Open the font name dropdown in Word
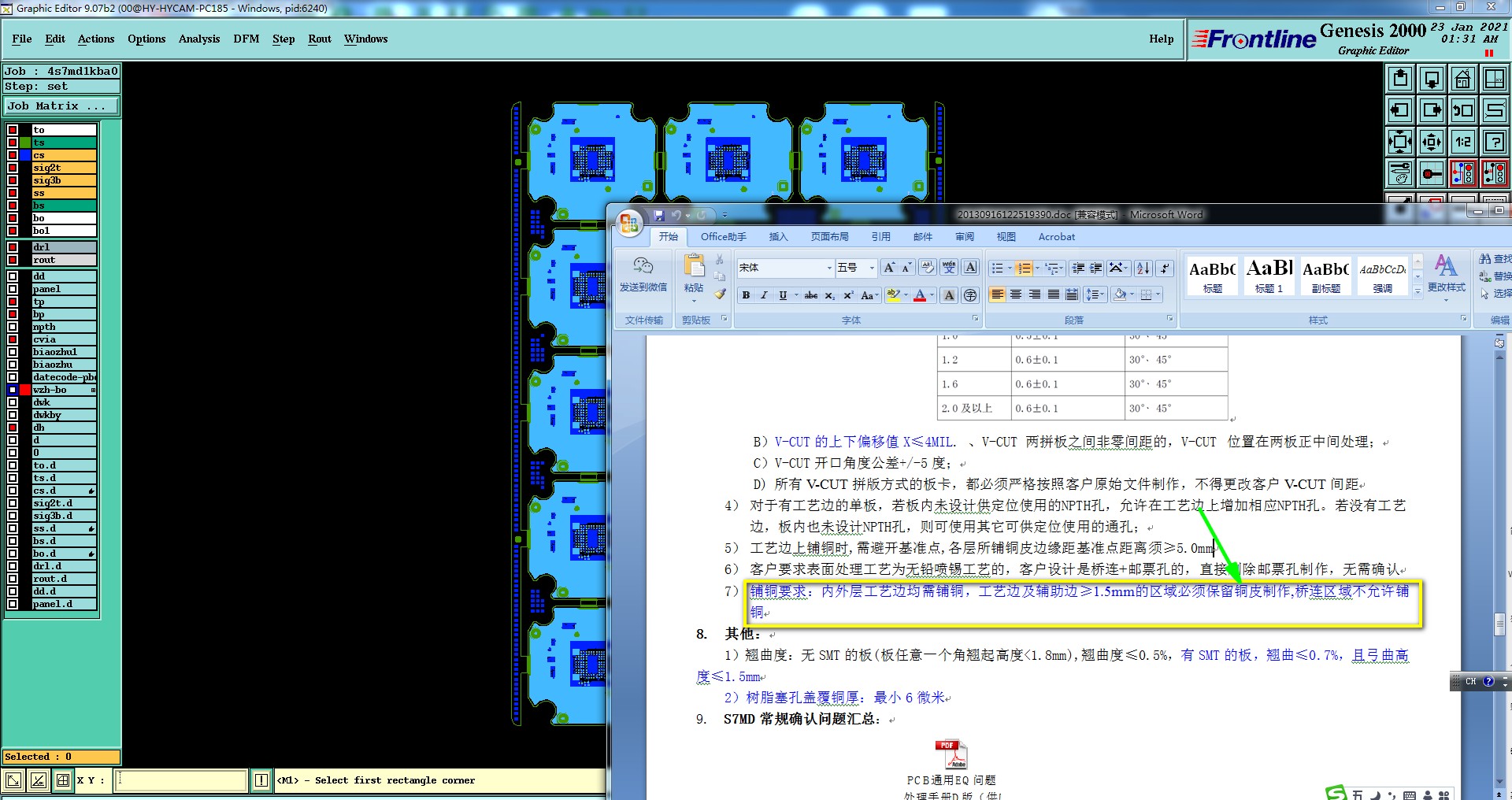Screen dimensions: 1512x800 pyautogui.click(x=828, y=268)
